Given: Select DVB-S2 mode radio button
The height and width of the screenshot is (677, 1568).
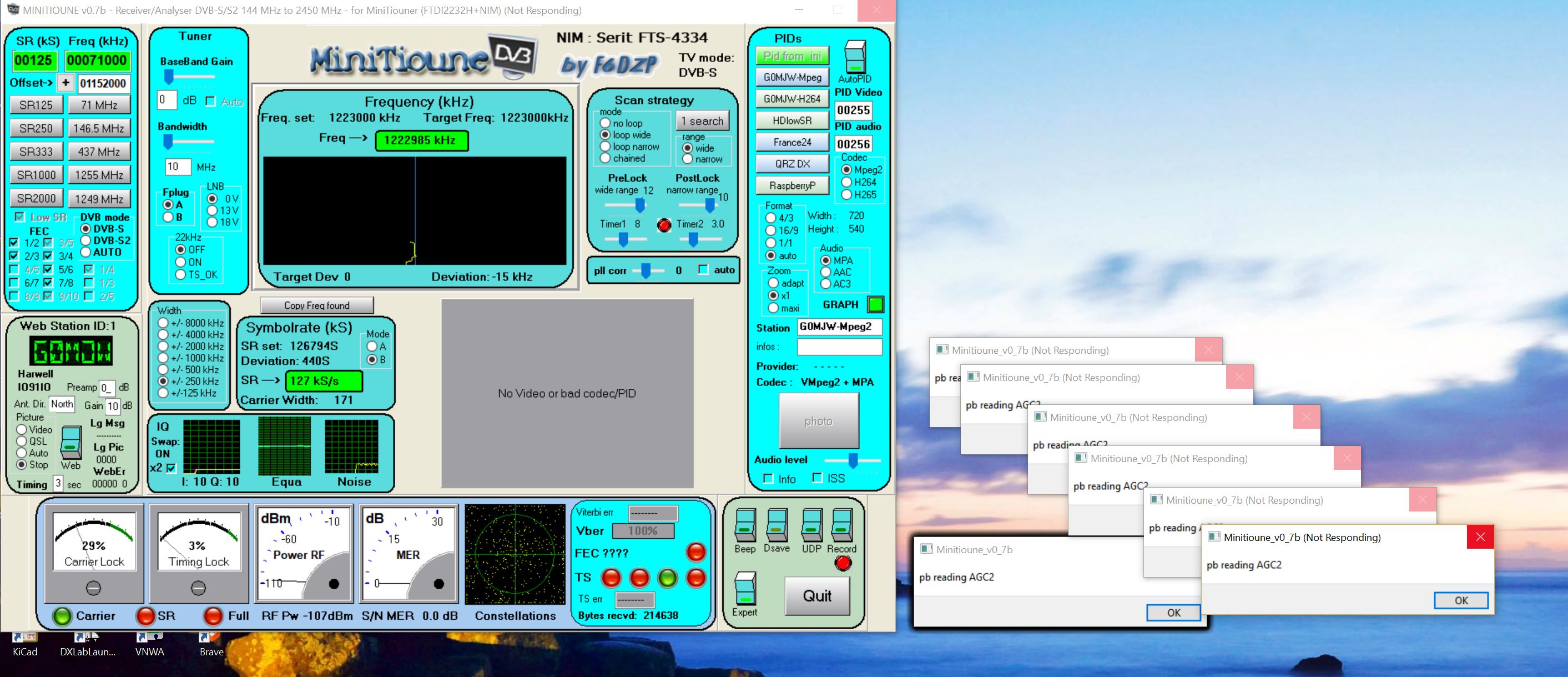Looking at the screenshot, I should coord(86,240).
